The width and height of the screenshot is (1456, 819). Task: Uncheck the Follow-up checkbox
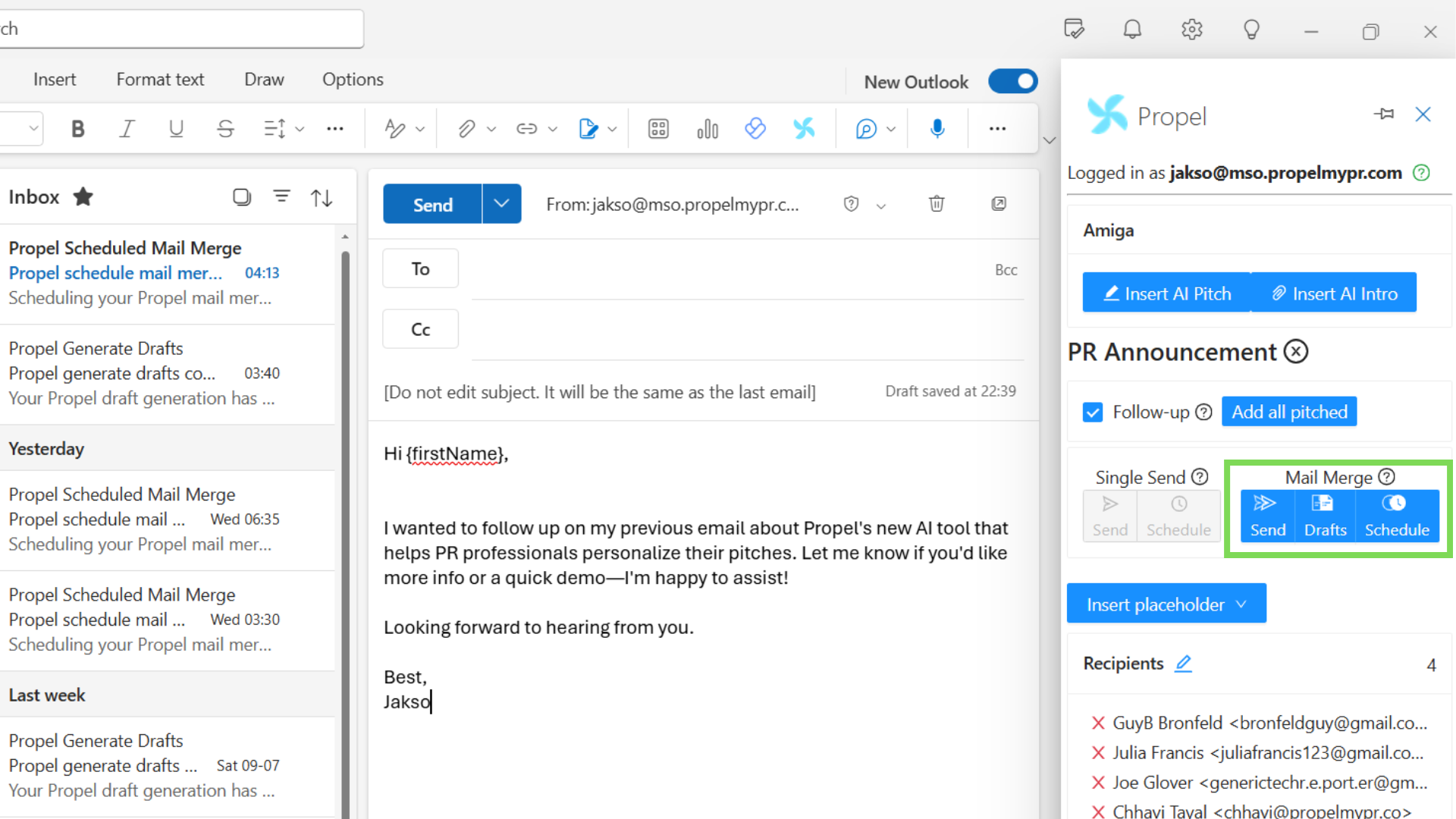click(1092, 413)
